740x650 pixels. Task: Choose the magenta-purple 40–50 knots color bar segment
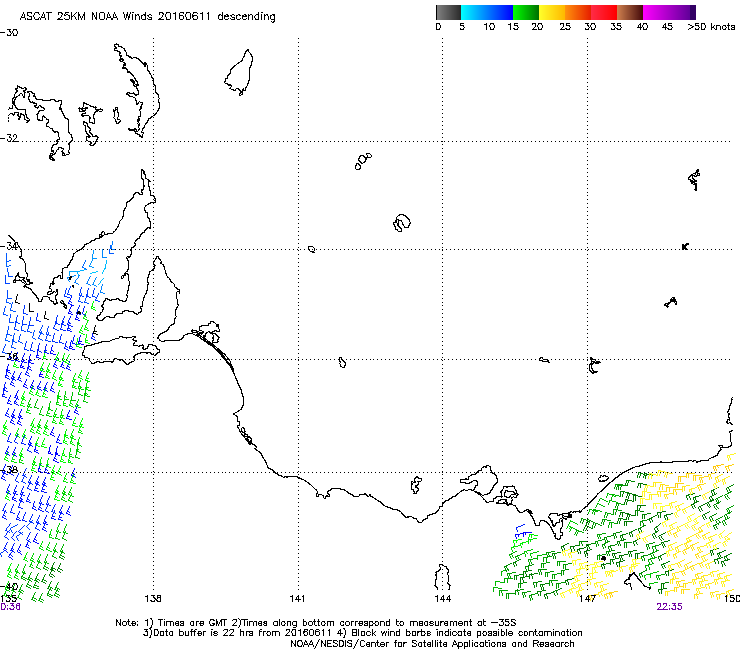point(669,12)
